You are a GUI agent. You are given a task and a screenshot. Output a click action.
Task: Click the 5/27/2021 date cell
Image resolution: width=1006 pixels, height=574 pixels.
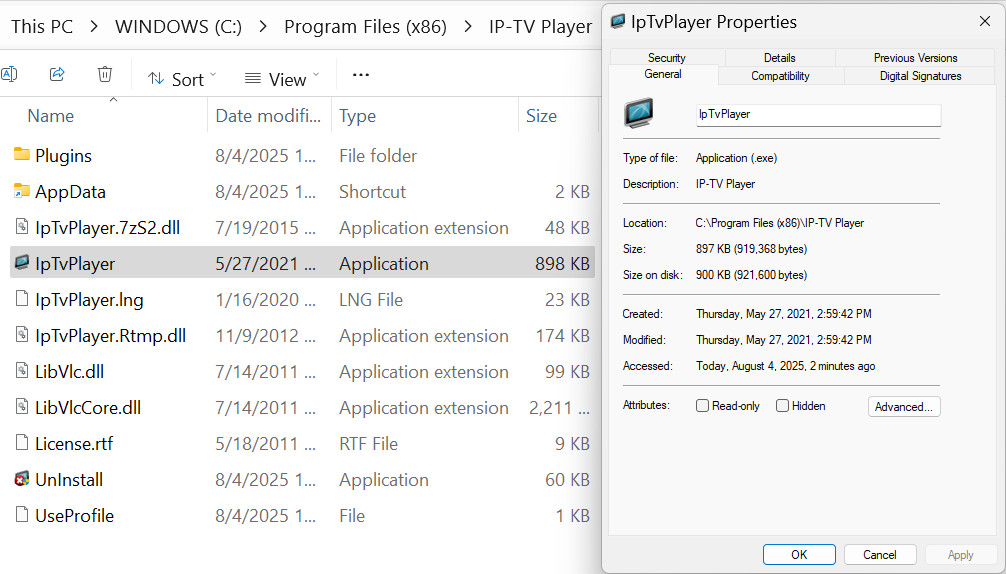coord(265,264)
